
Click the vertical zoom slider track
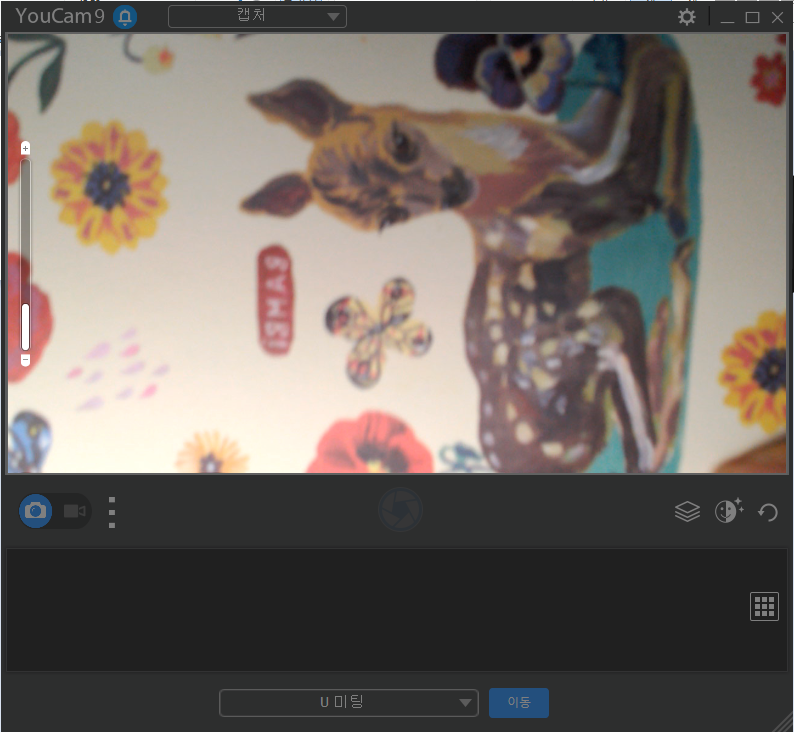[25, 254]
